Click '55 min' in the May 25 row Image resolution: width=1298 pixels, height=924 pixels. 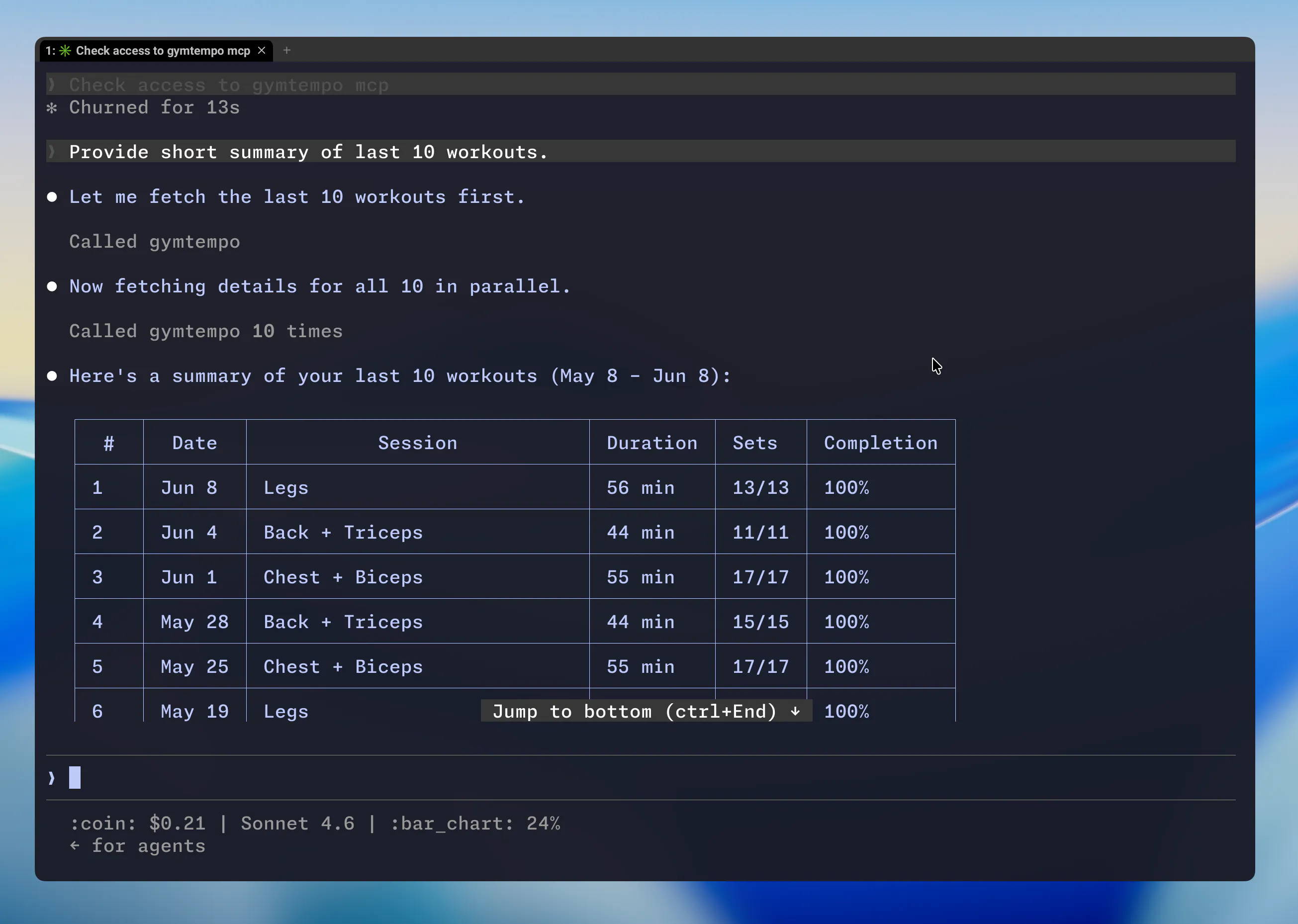[641, 667]
